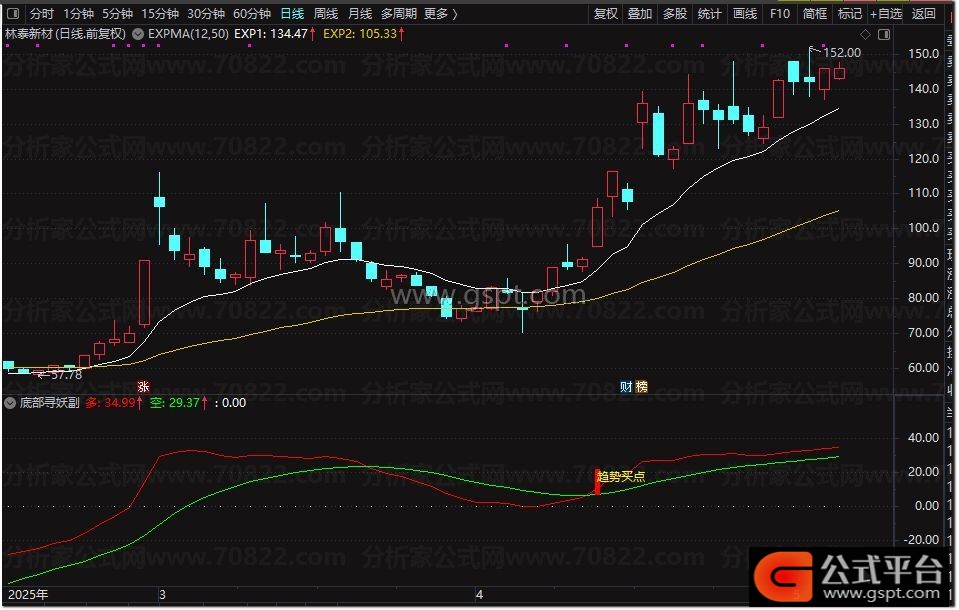959x610 pixels.
Task: Click the small panel icon at top-left corner
Action: 12,14
